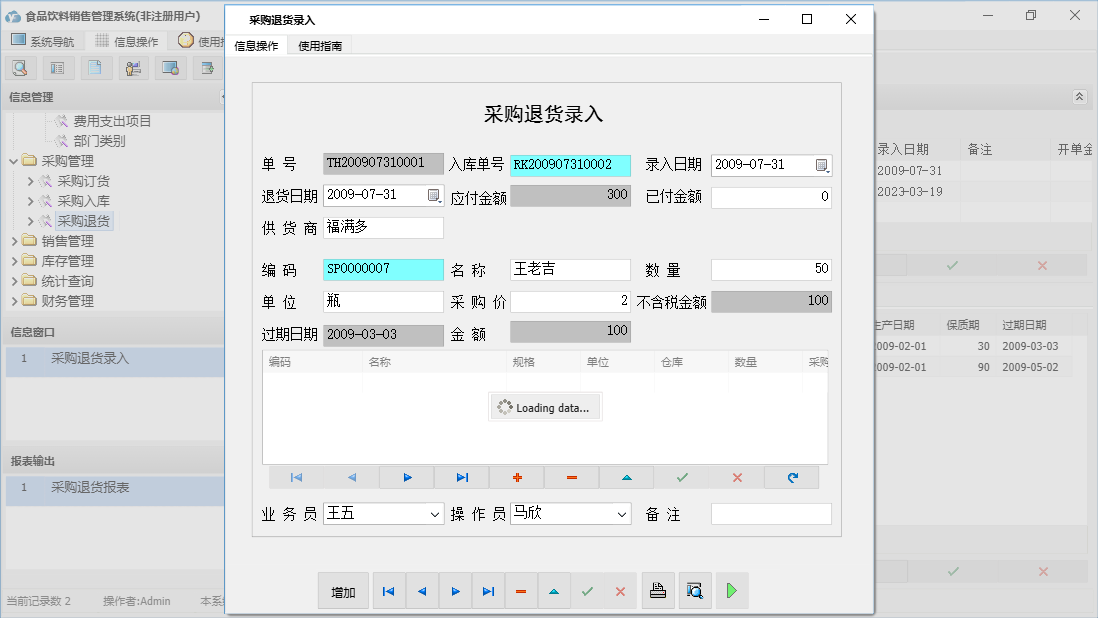Click the 增加 button to add a record

point(343,590)
